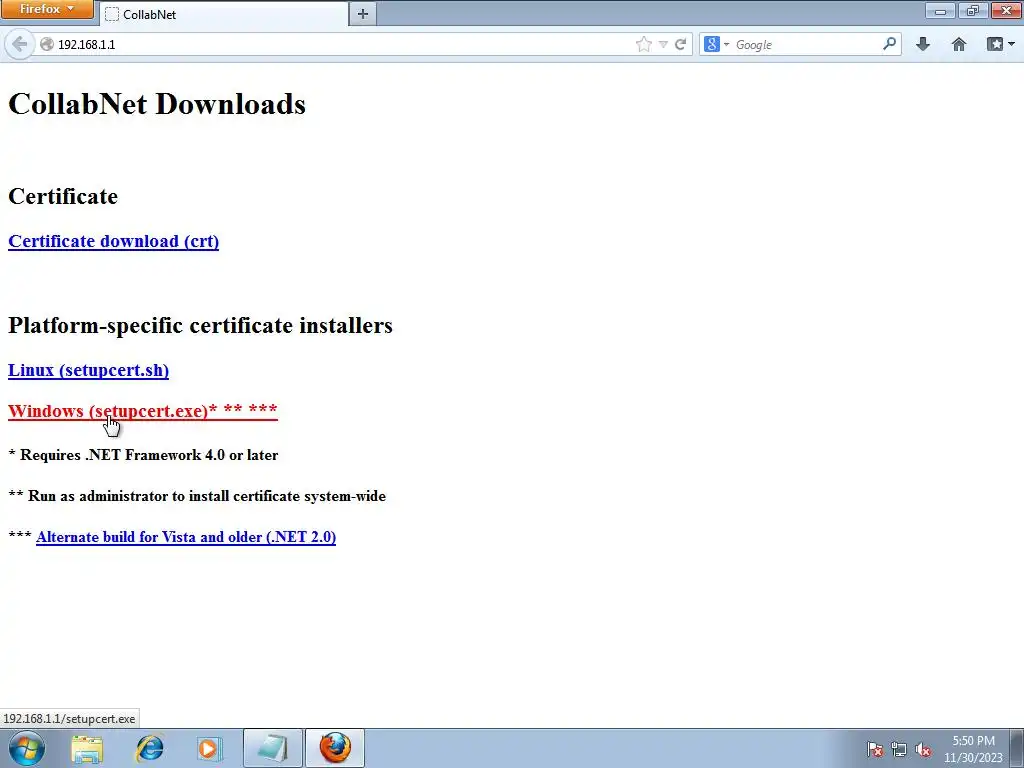Open the network tray icon

coord(899,749)
